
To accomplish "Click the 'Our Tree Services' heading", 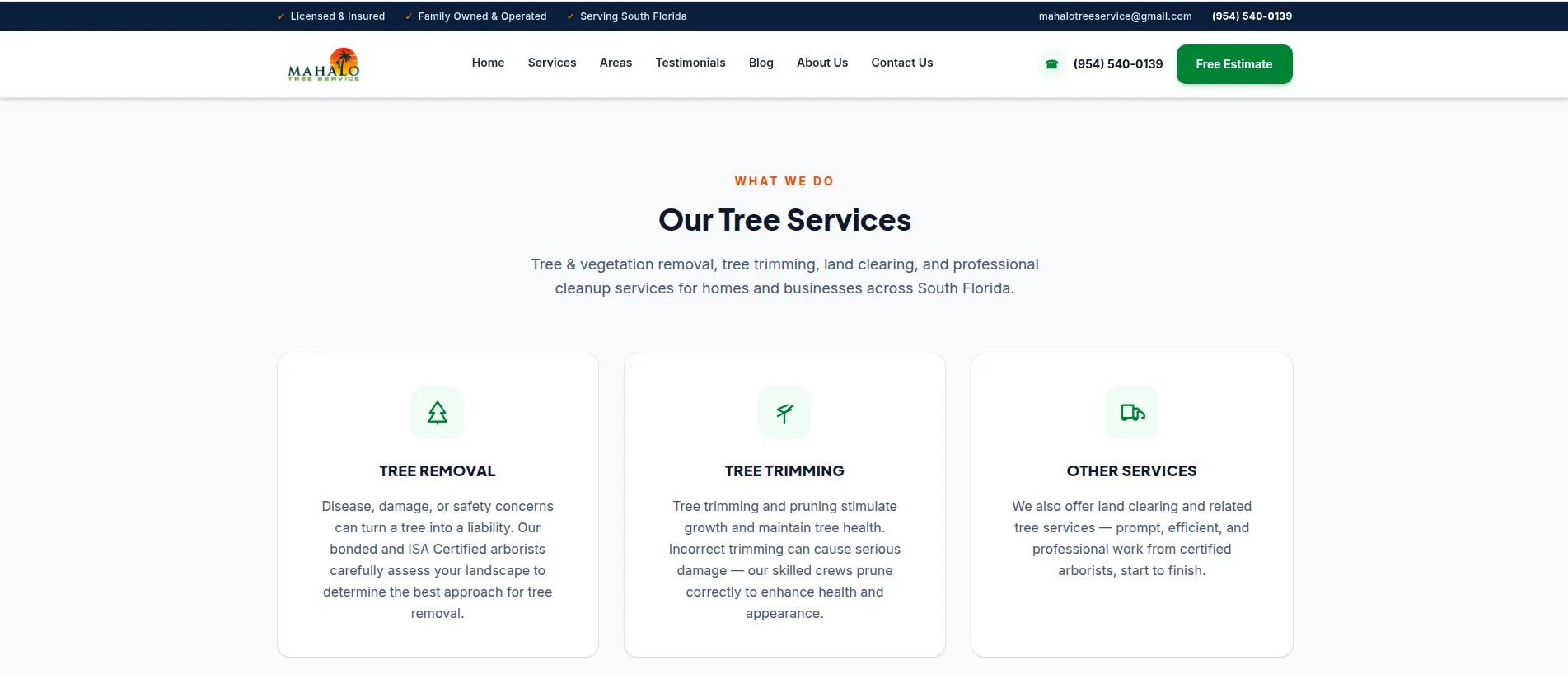I will (x=784, y=220).
